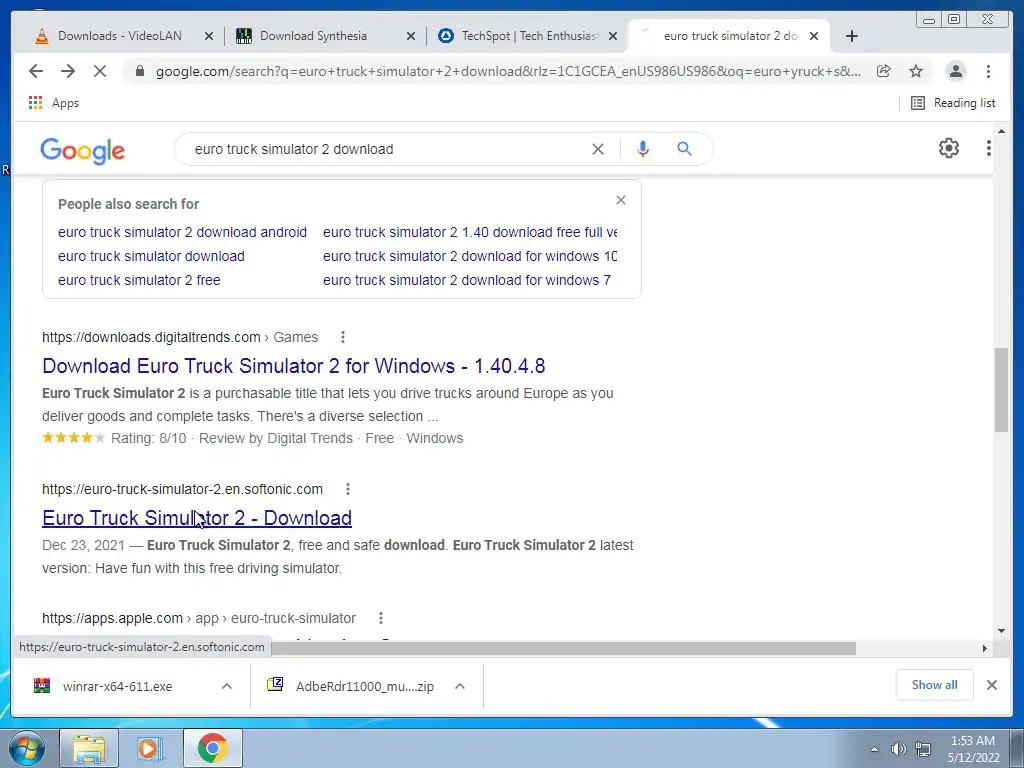Click the scroll down arrow
This screenshot has height=768, width=1024.
(1002, 631)
